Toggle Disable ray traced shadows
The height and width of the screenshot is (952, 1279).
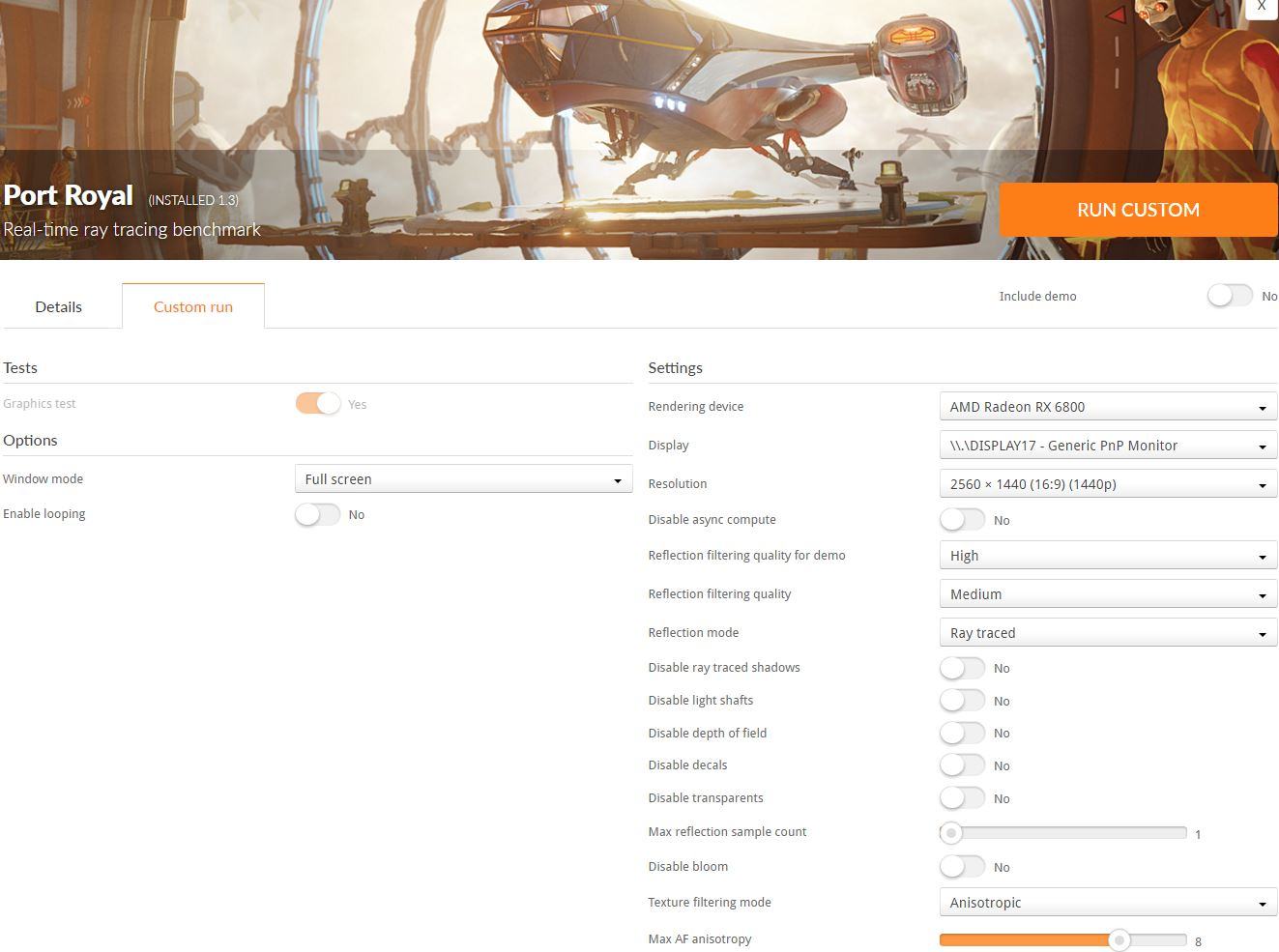(x=962, y=668)
